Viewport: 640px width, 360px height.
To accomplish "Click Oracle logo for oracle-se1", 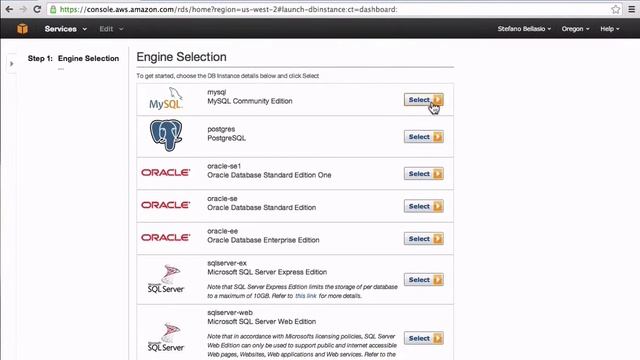I will pos(165,173).
